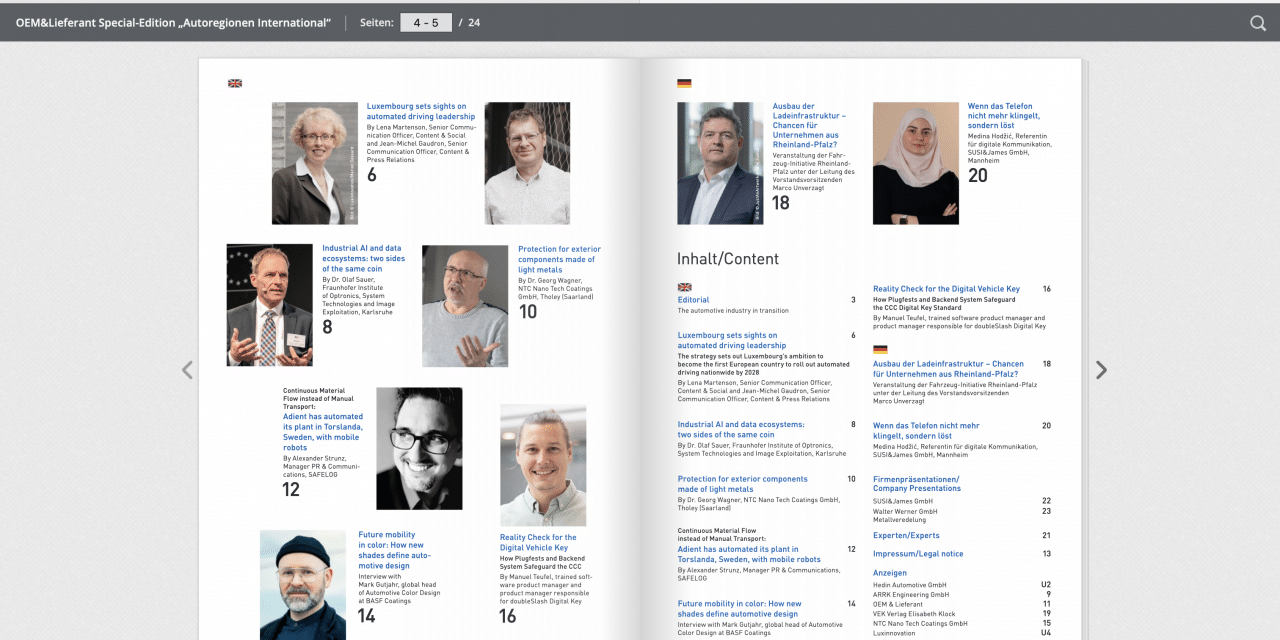Click the small UK flag above the Editorial entry
Image resolution: width=1280 pixels, height=640 pixels.
pyautogui.click(x=684, y=287)
